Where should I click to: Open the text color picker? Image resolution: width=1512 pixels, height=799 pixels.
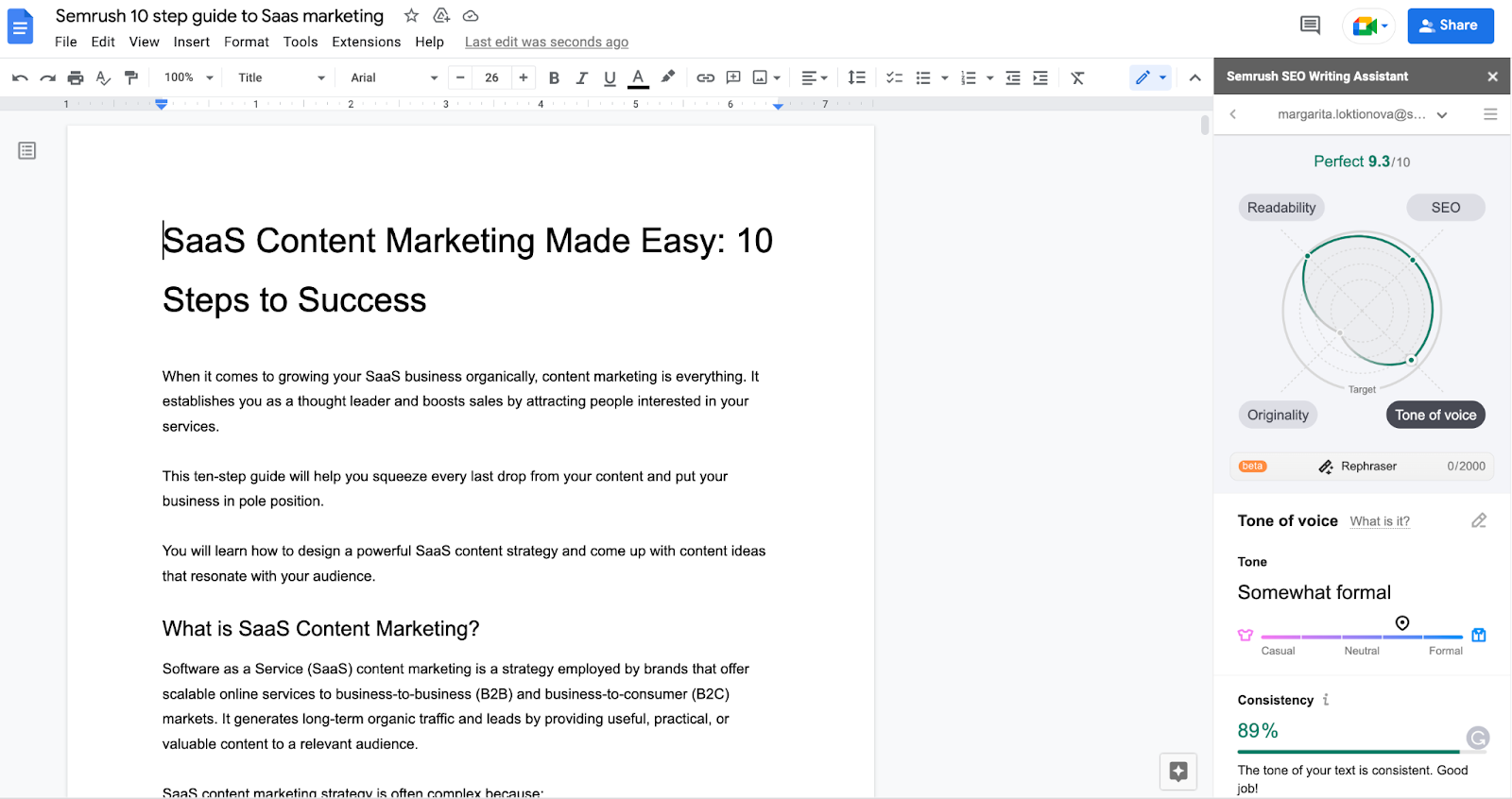click(x=639, y=77)
